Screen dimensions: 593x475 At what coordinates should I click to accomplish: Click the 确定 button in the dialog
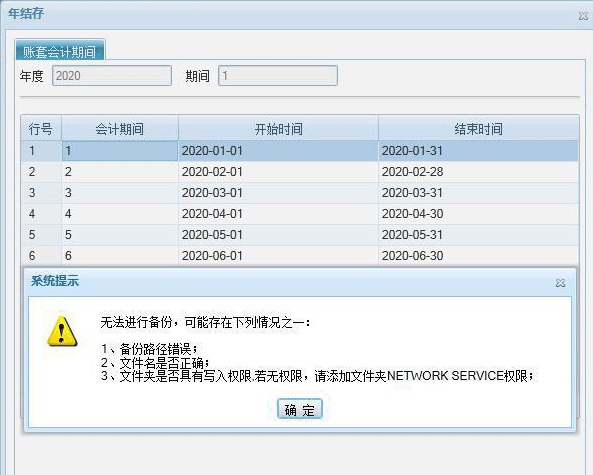click(x=300, y=409)
